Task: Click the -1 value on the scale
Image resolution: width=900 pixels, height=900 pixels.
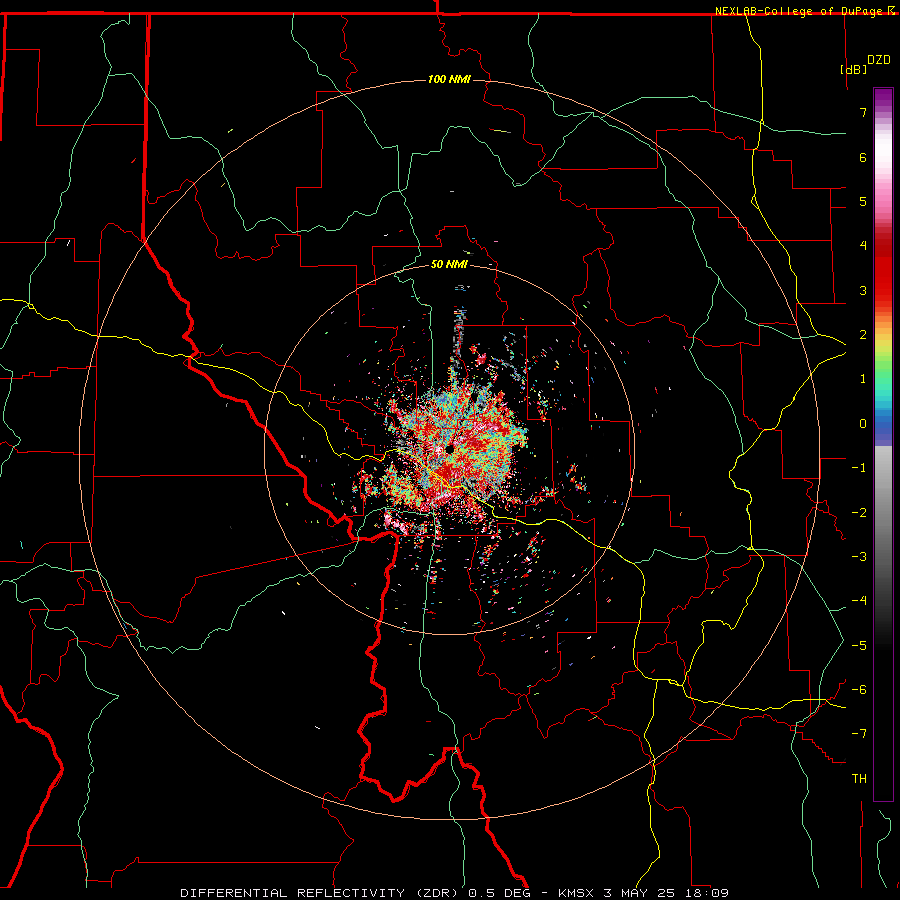Action: click(x=859, y=468)
